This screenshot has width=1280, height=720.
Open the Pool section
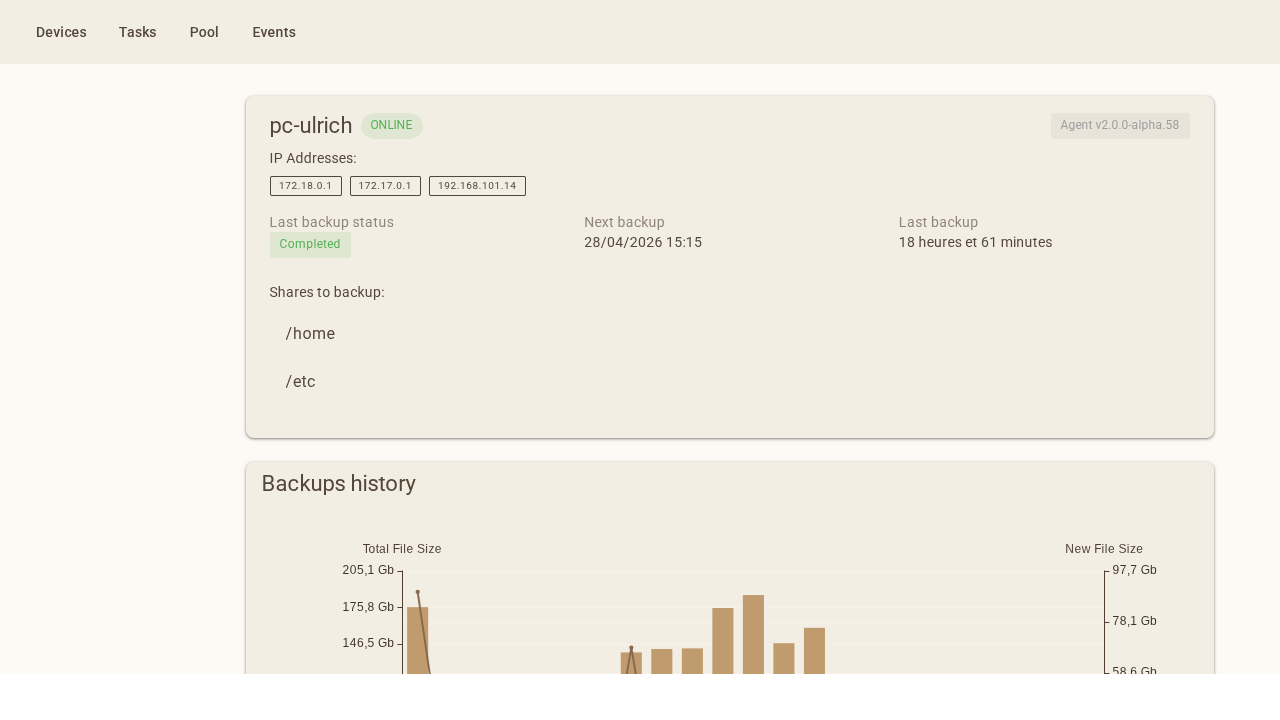pos(204,32)
